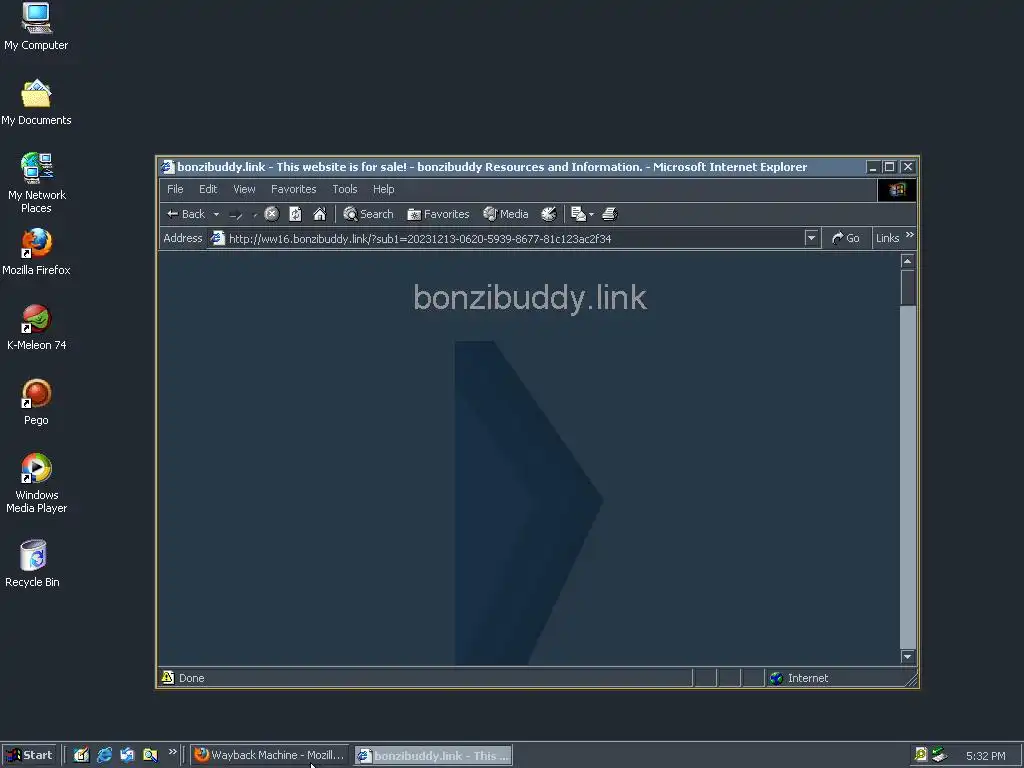
Task: Open the Edit menu
Action: pos(208,189)
